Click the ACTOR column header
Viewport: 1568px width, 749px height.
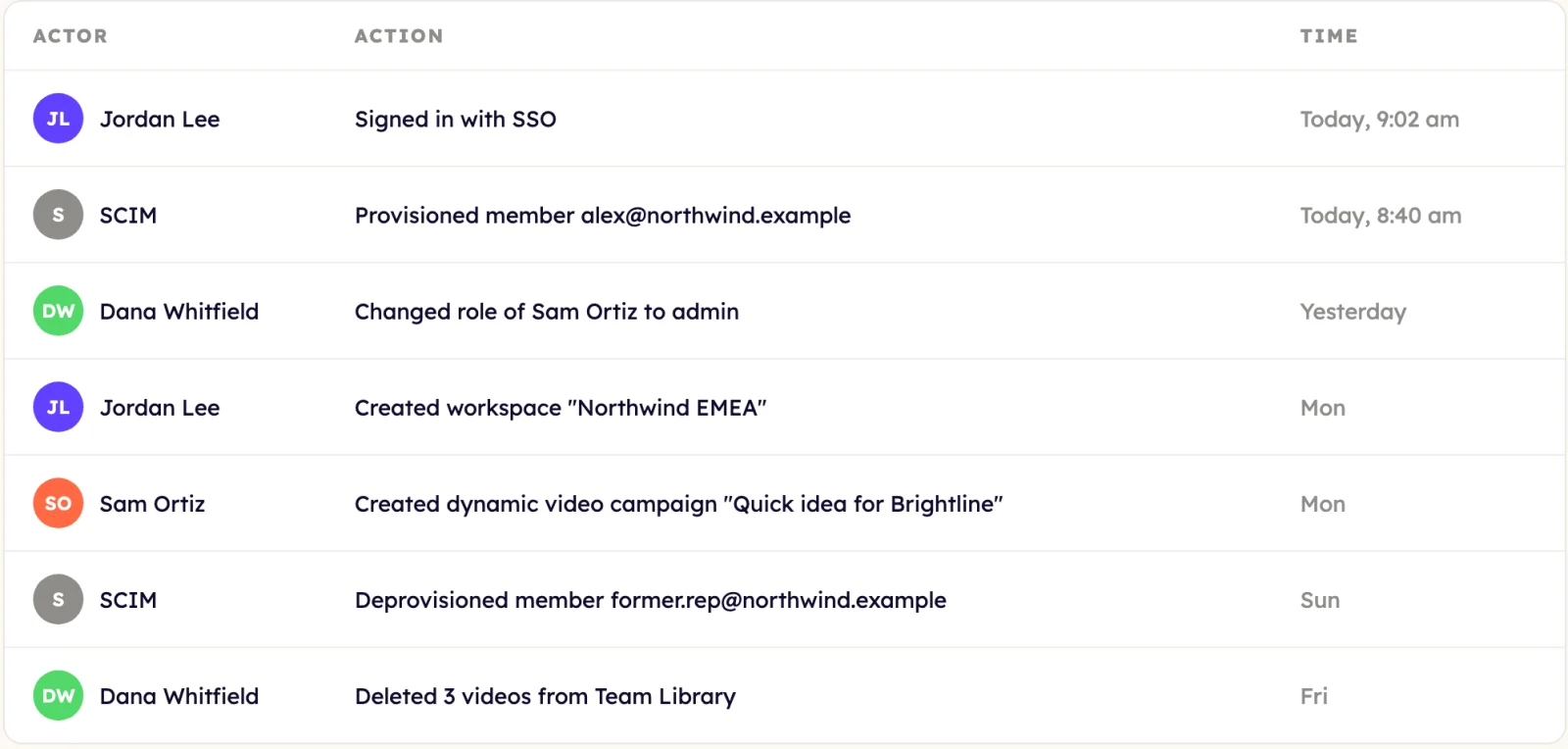(x=71, y=36)
